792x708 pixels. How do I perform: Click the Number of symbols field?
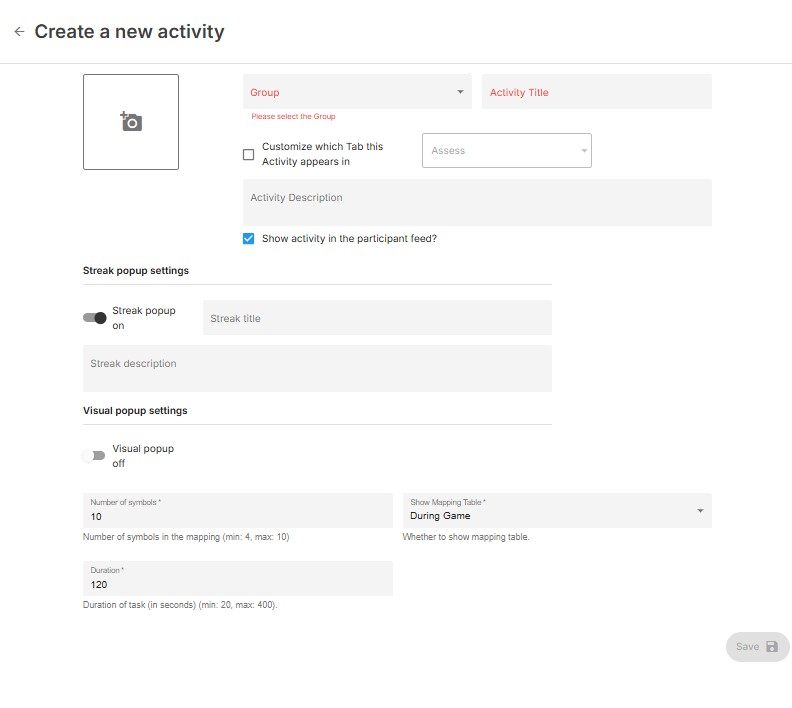(237, 516)
